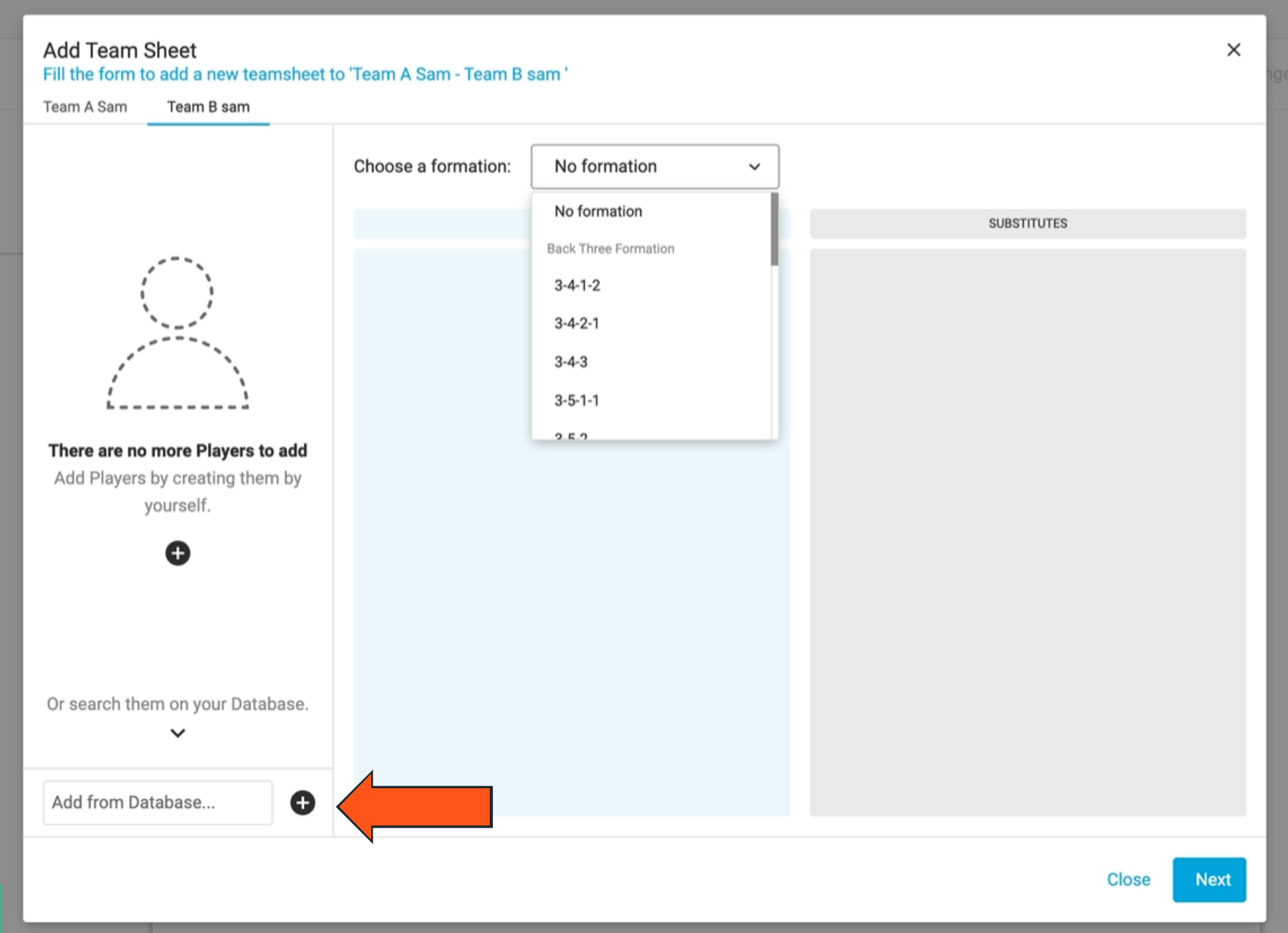The image size is (1288, 933).
Task: Click the 'Fill the form to add a new teamsheet' subtitle
Action: point(305,75)
